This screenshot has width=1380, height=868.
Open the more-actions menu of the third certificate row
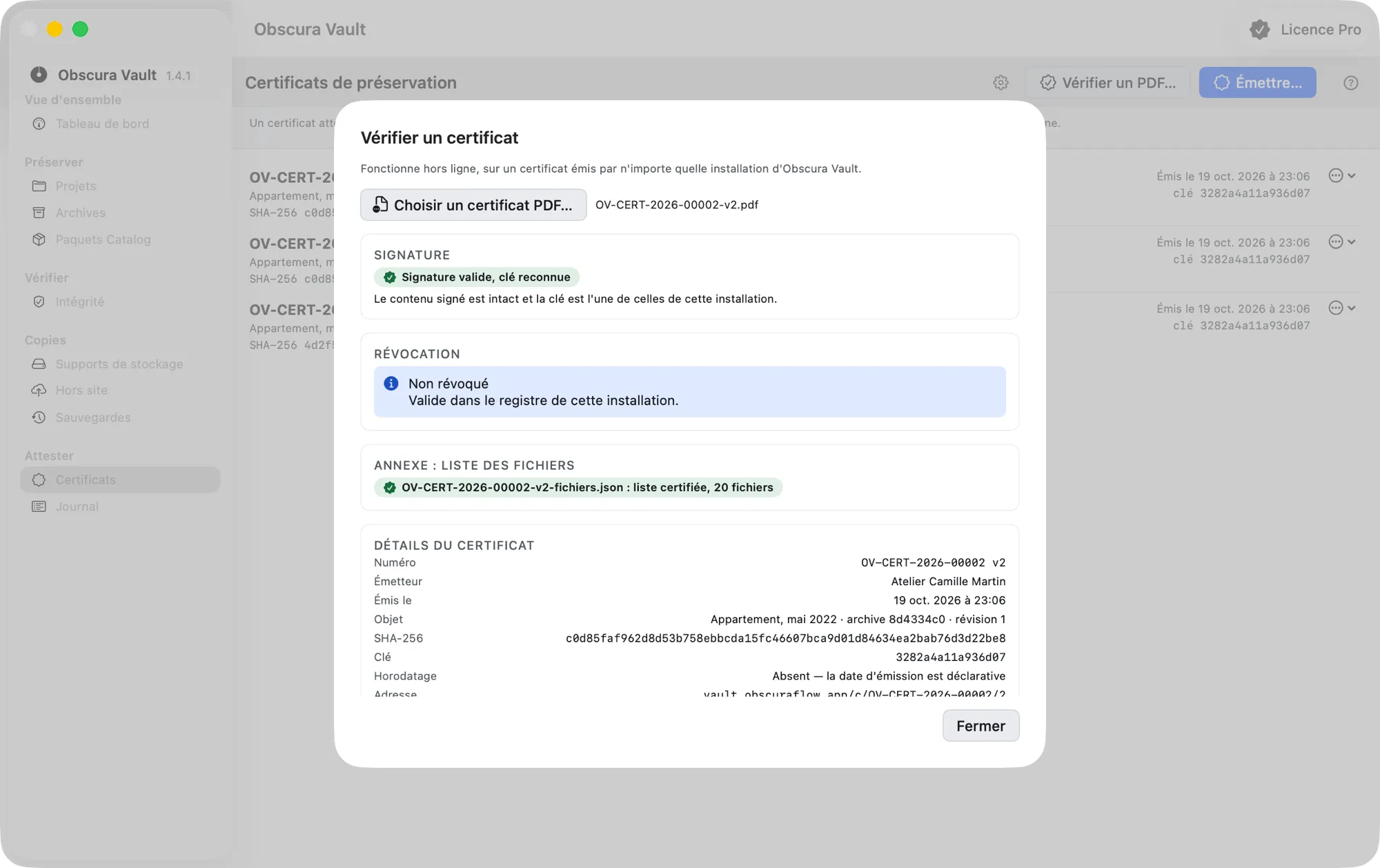click(x=1342, y=308)
